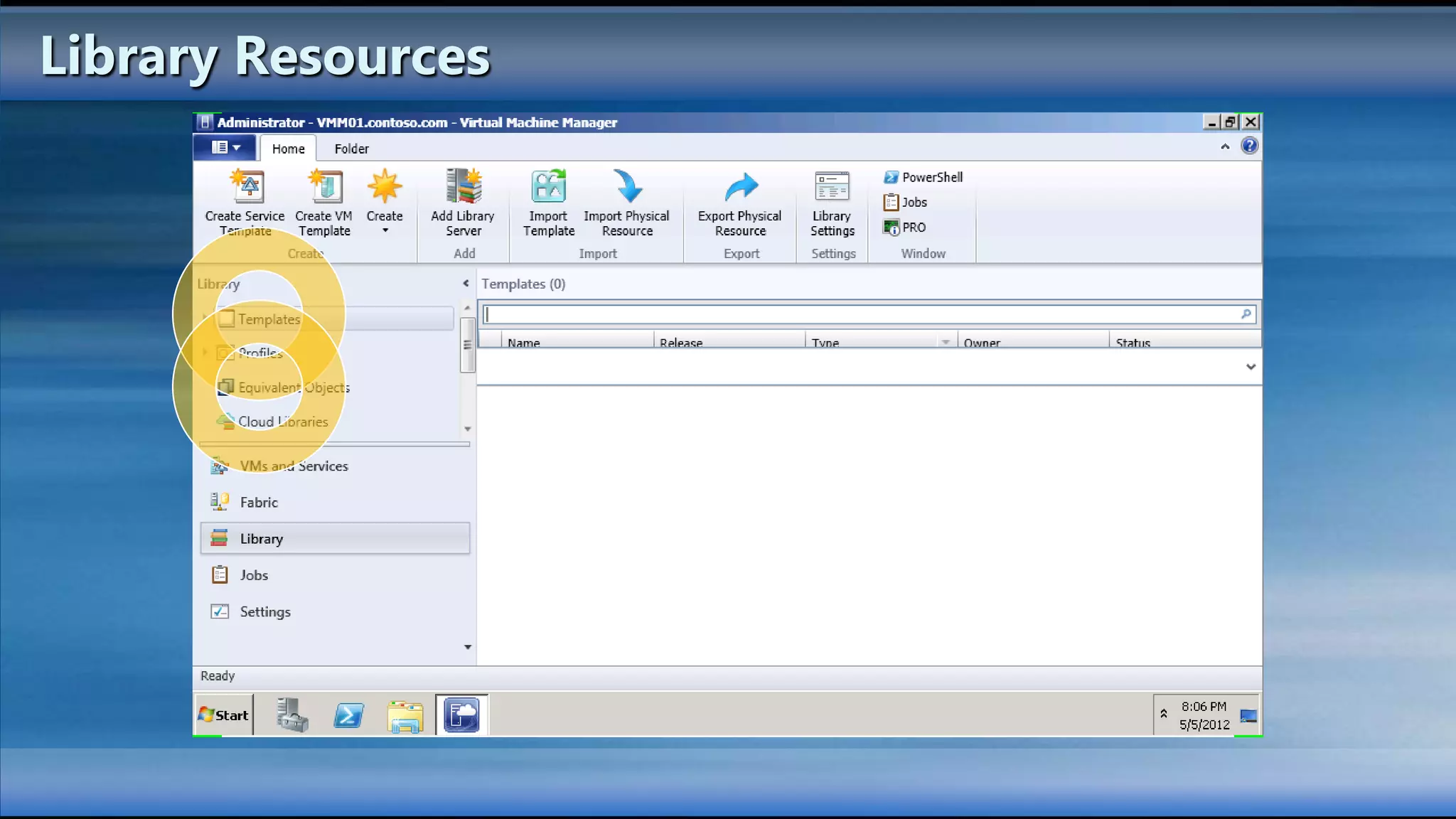
Task: Click the tree scroll up arrow
Action: 467,307
